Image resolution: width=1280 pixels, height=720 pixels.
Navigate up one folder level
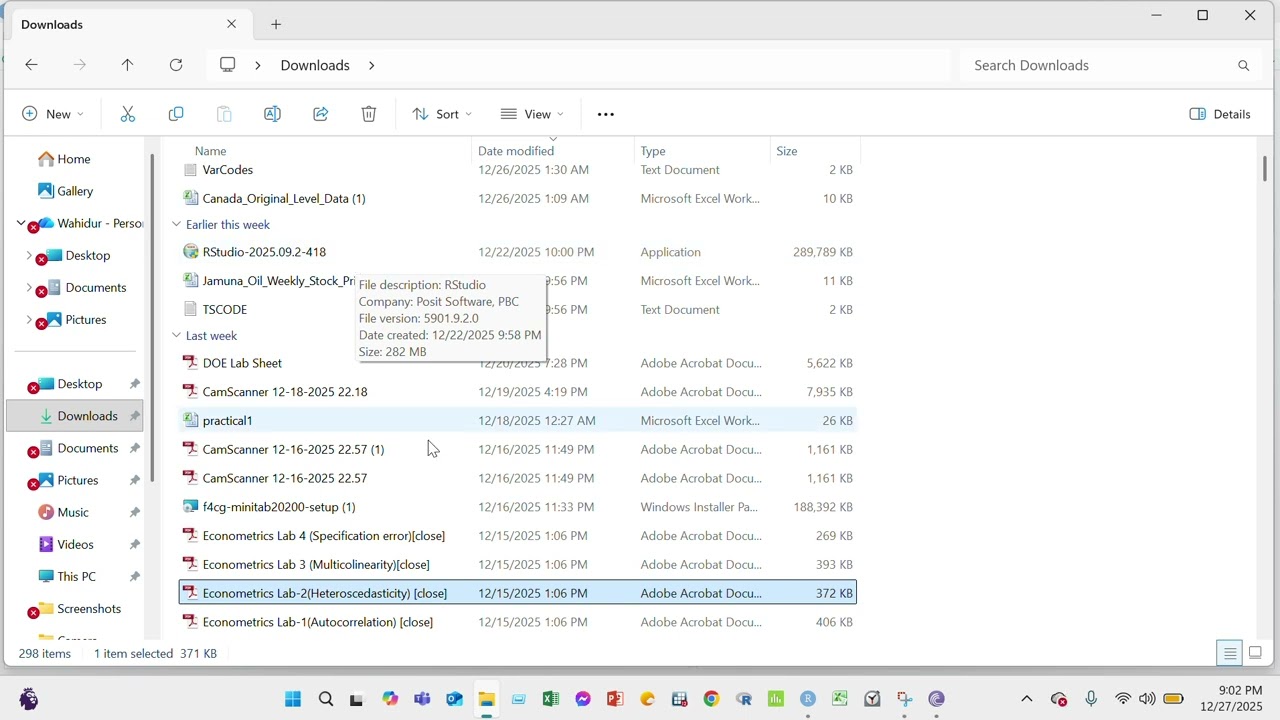[x=127, y=65]
